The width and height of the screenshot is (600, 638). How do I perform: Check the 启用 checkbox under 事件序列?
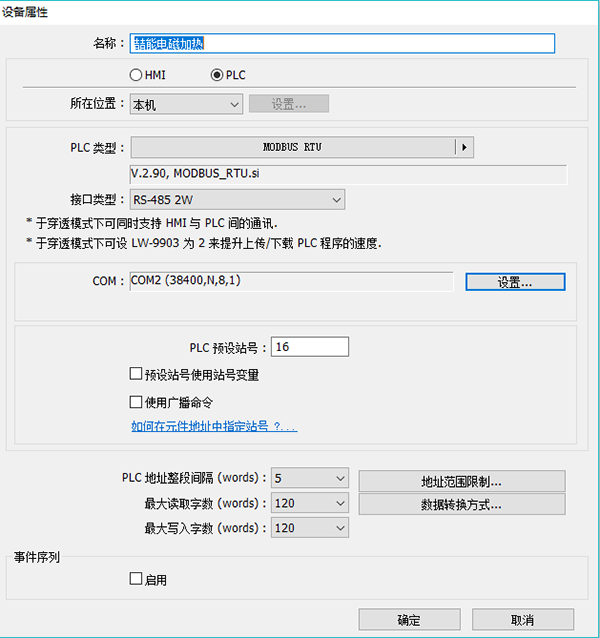coord(136,579)
